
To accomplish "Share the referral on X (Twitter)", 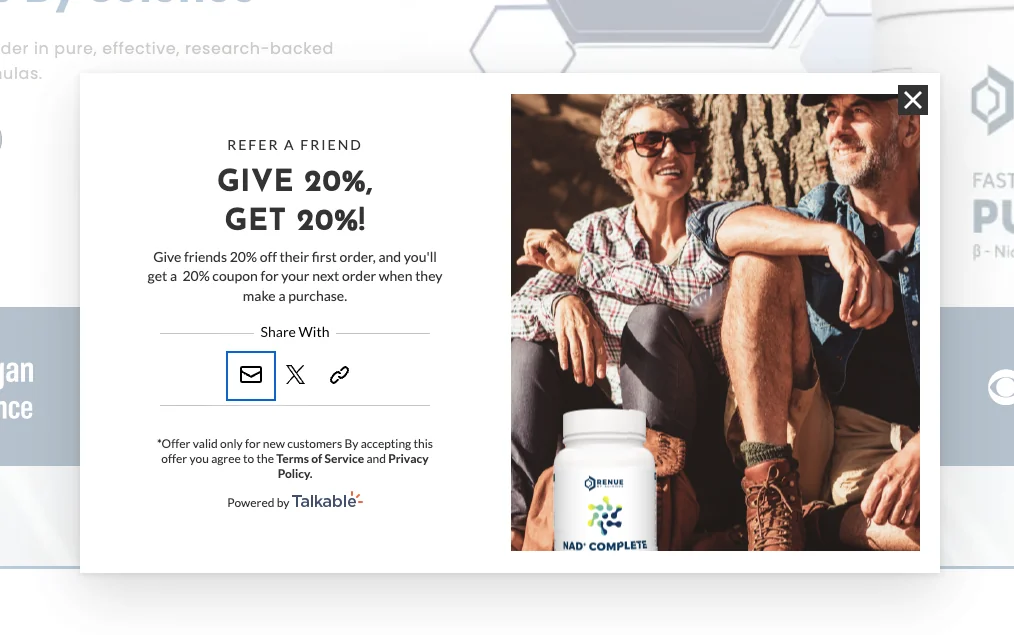I will tap(296, 375).
